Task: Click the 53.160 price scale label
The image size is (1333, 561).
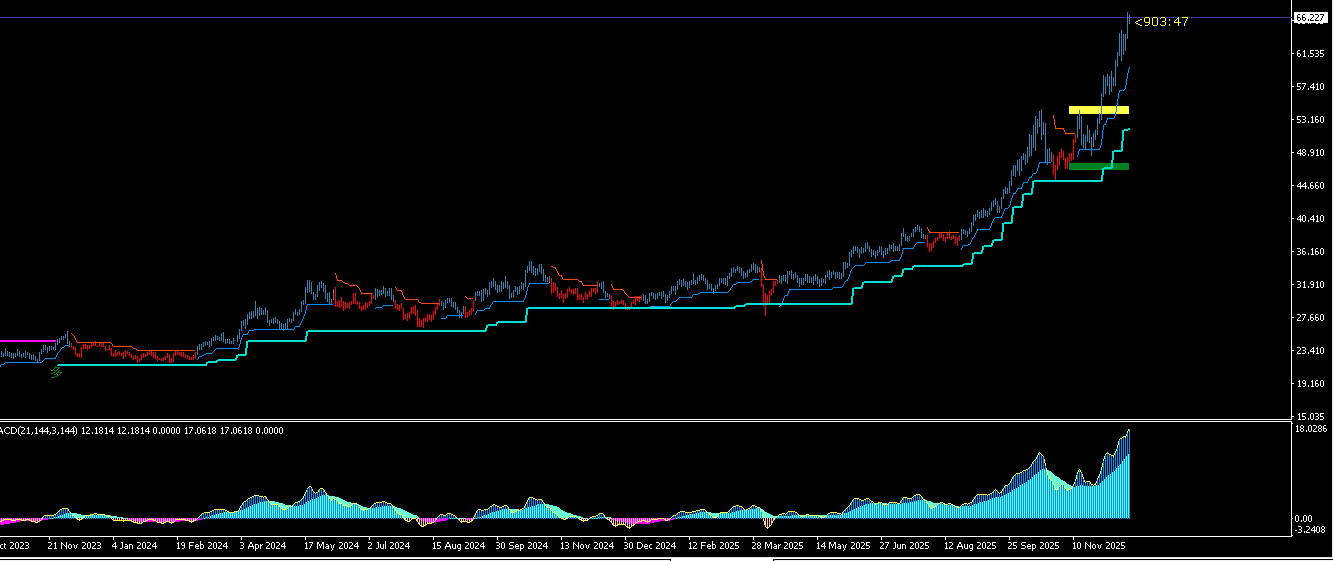Action: pos(1309,120)
